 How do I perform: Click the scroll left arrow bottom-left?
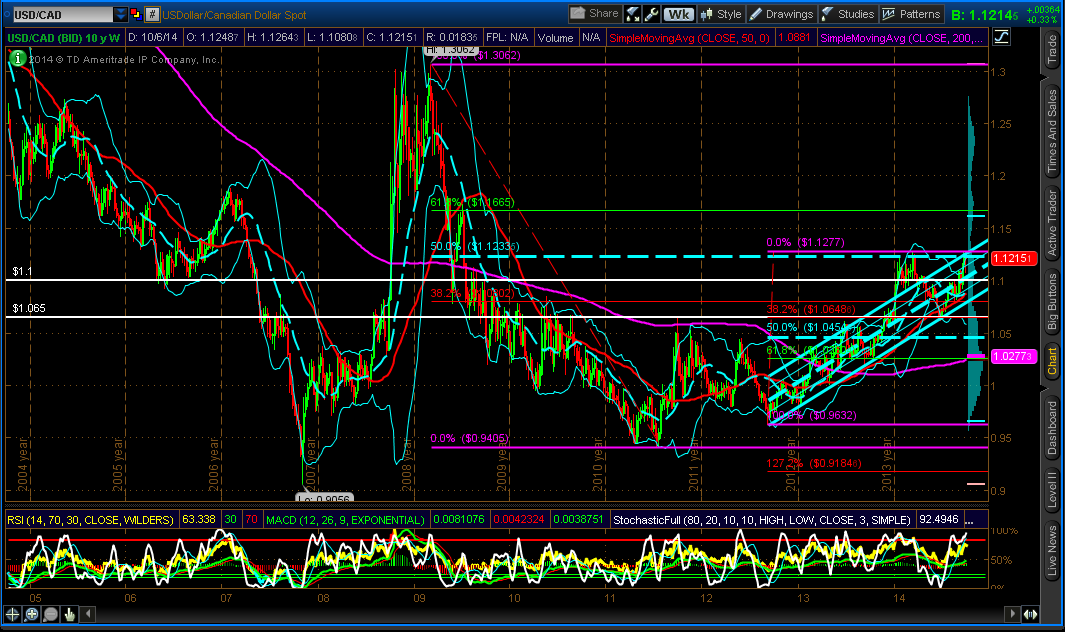pyautogui.click(x=88, y=614)
